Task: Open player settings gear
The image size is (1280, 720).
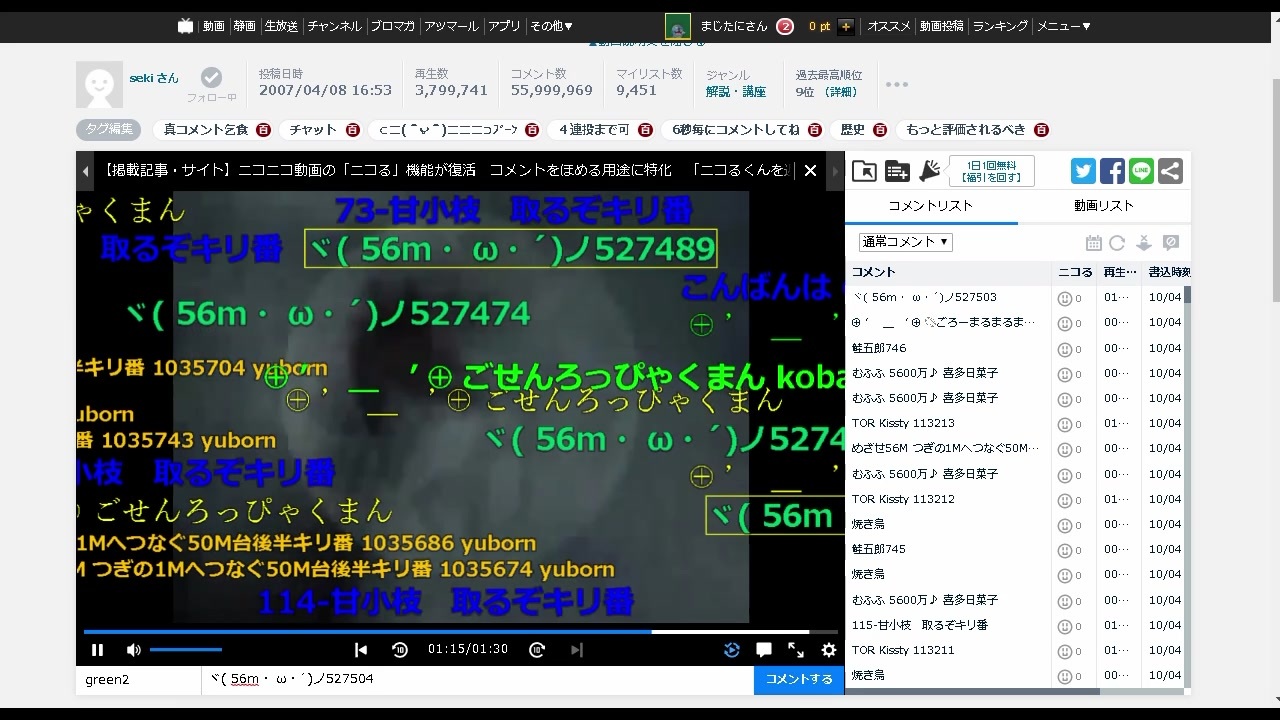Action: pyautogui.click(x=829, y=650)
